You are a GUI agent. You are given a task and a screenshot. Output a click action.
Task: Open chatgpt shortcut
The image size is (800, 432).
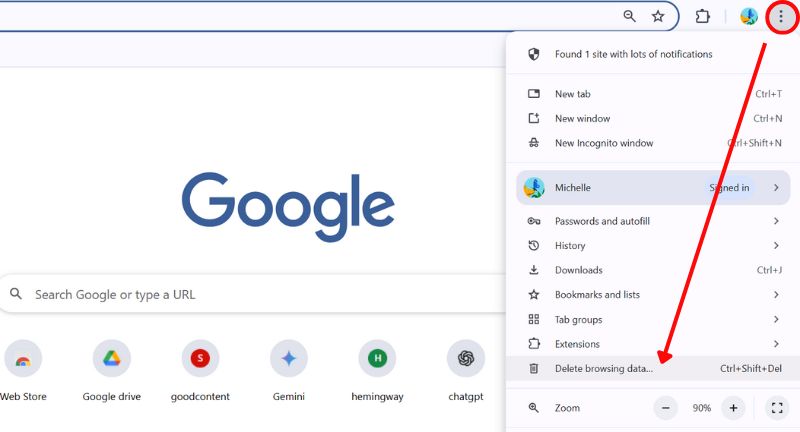[x=466, y=371]
